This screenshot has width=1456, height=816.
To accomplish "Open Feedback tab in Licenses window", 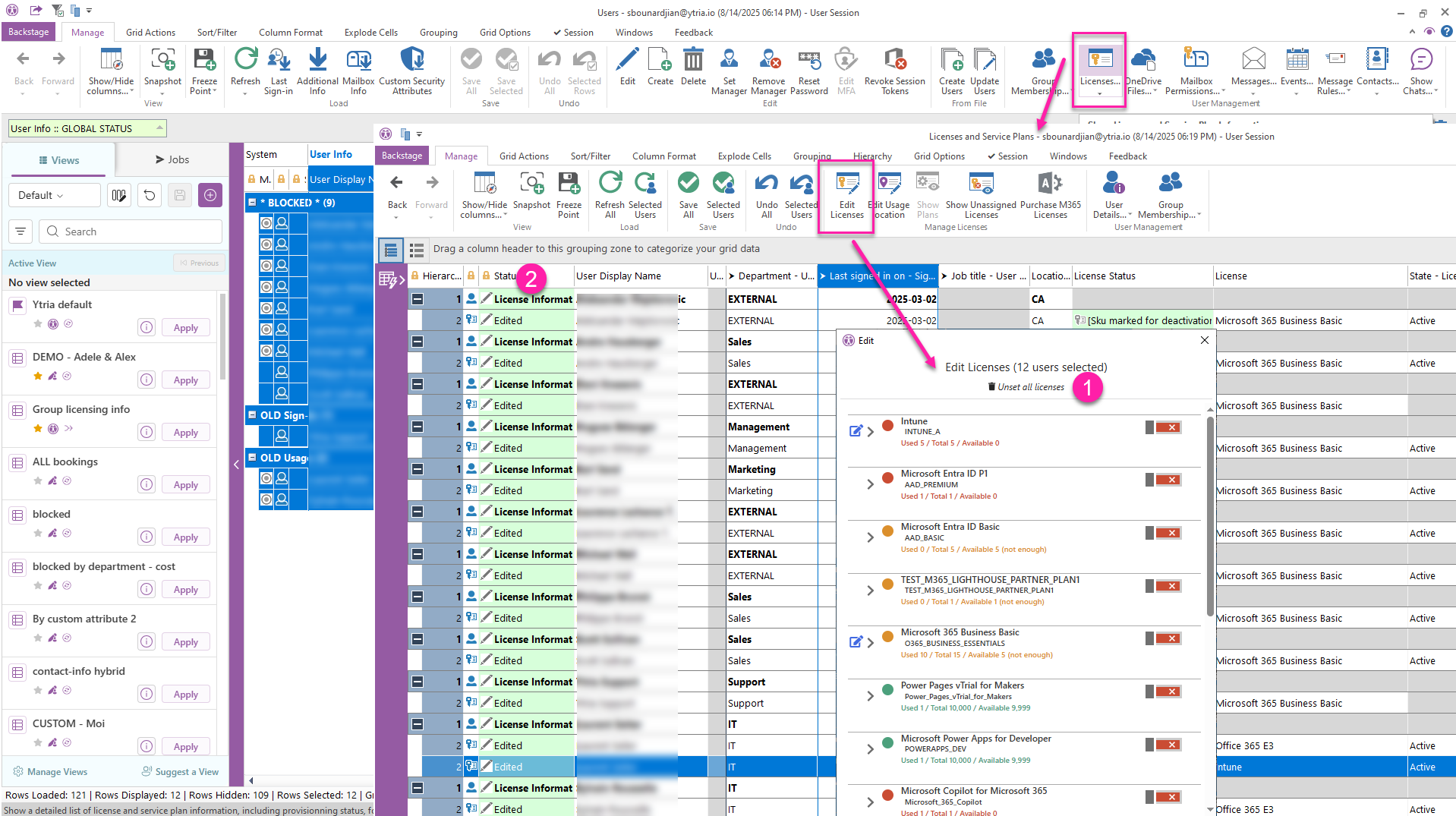I will 1127,156.
